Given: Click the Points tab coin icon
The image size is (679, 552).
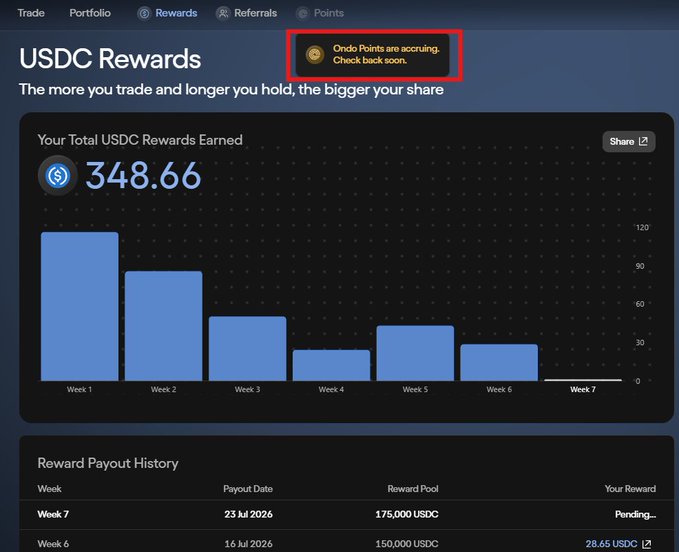Looking at the screenshot, I should click(x=303, y=13).
